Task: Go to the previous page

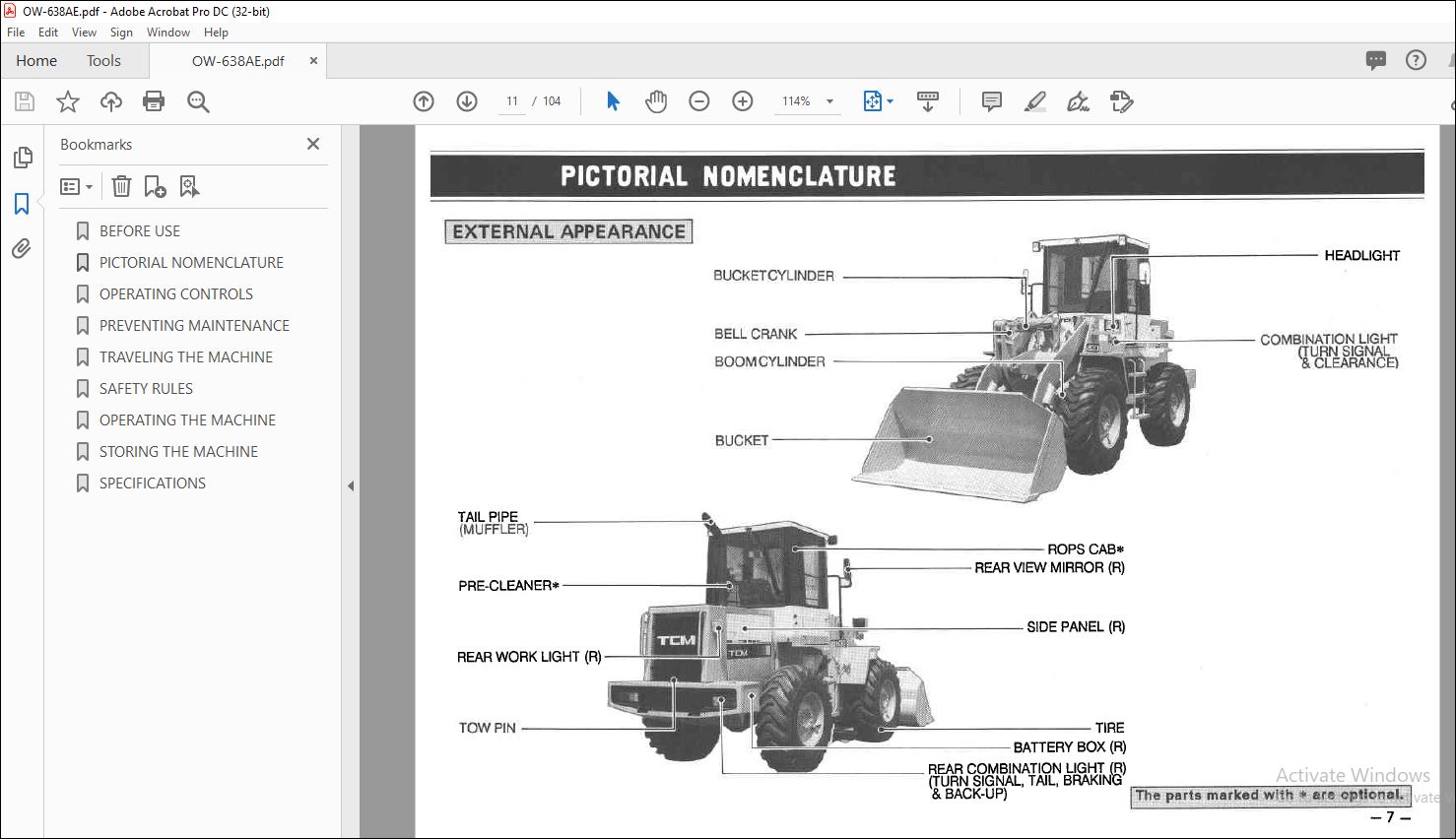Action: 424,101
